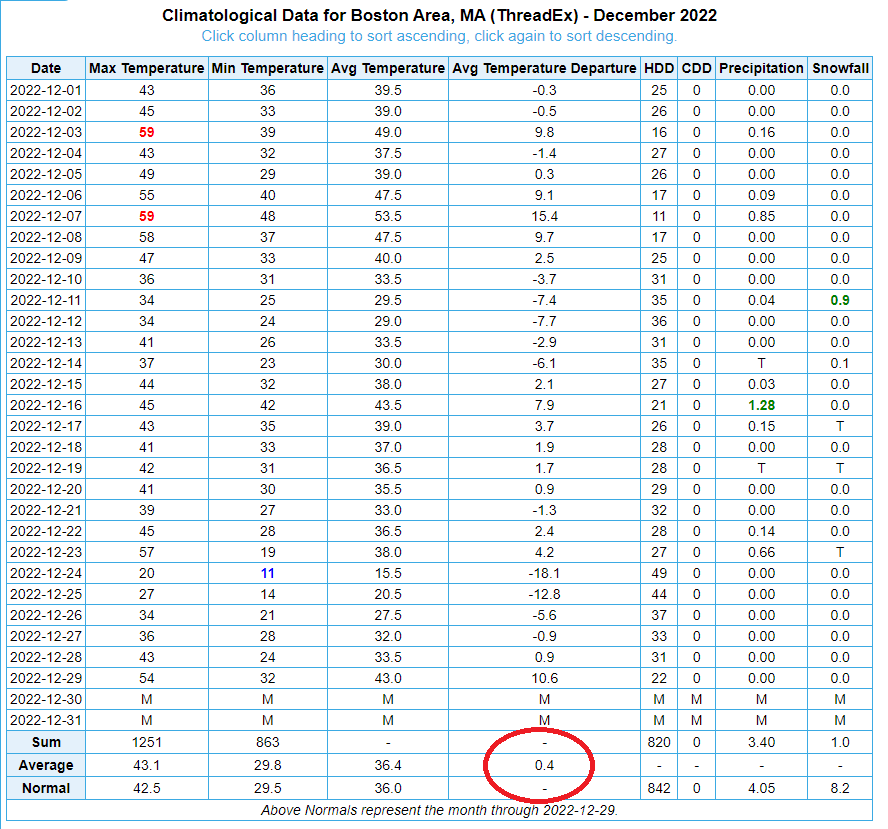Click min temperature 48 on 2022-12-07
Image resolution: width=888 pixels, height=829 pixels.
267,216
